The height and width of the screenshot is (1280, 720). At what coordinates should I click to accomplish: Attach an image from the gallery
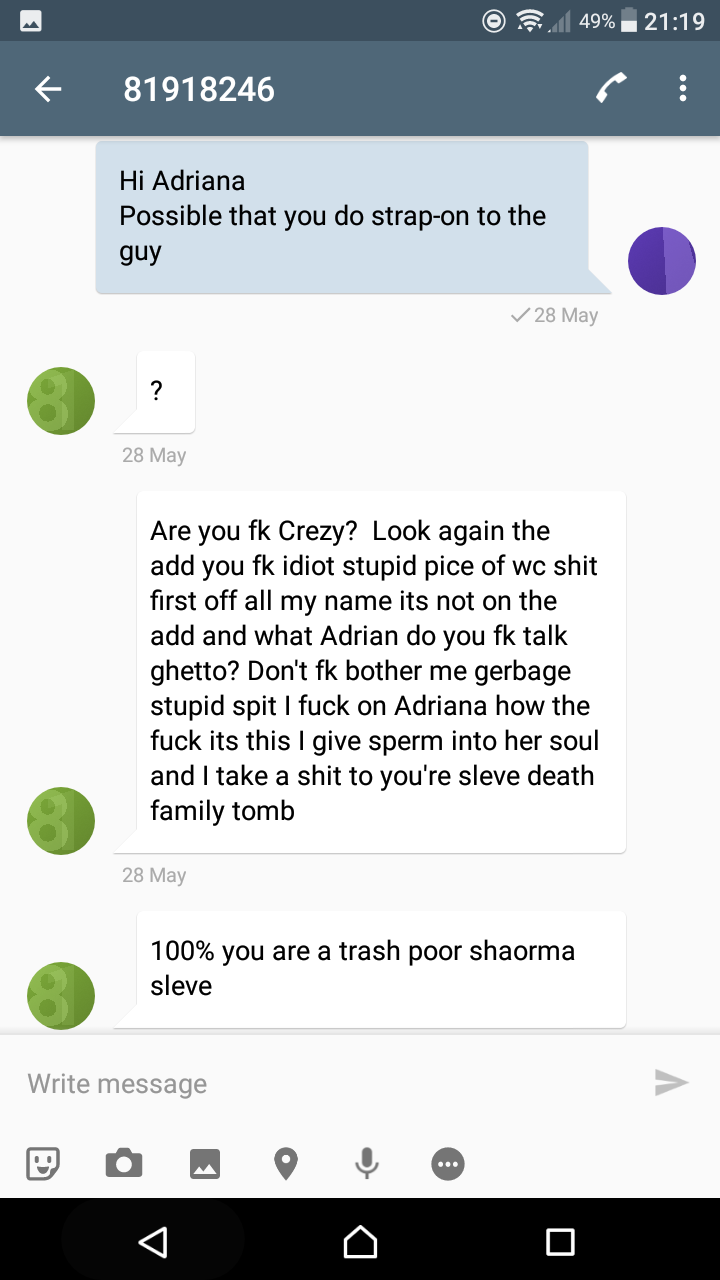(x=204, y=1163)
